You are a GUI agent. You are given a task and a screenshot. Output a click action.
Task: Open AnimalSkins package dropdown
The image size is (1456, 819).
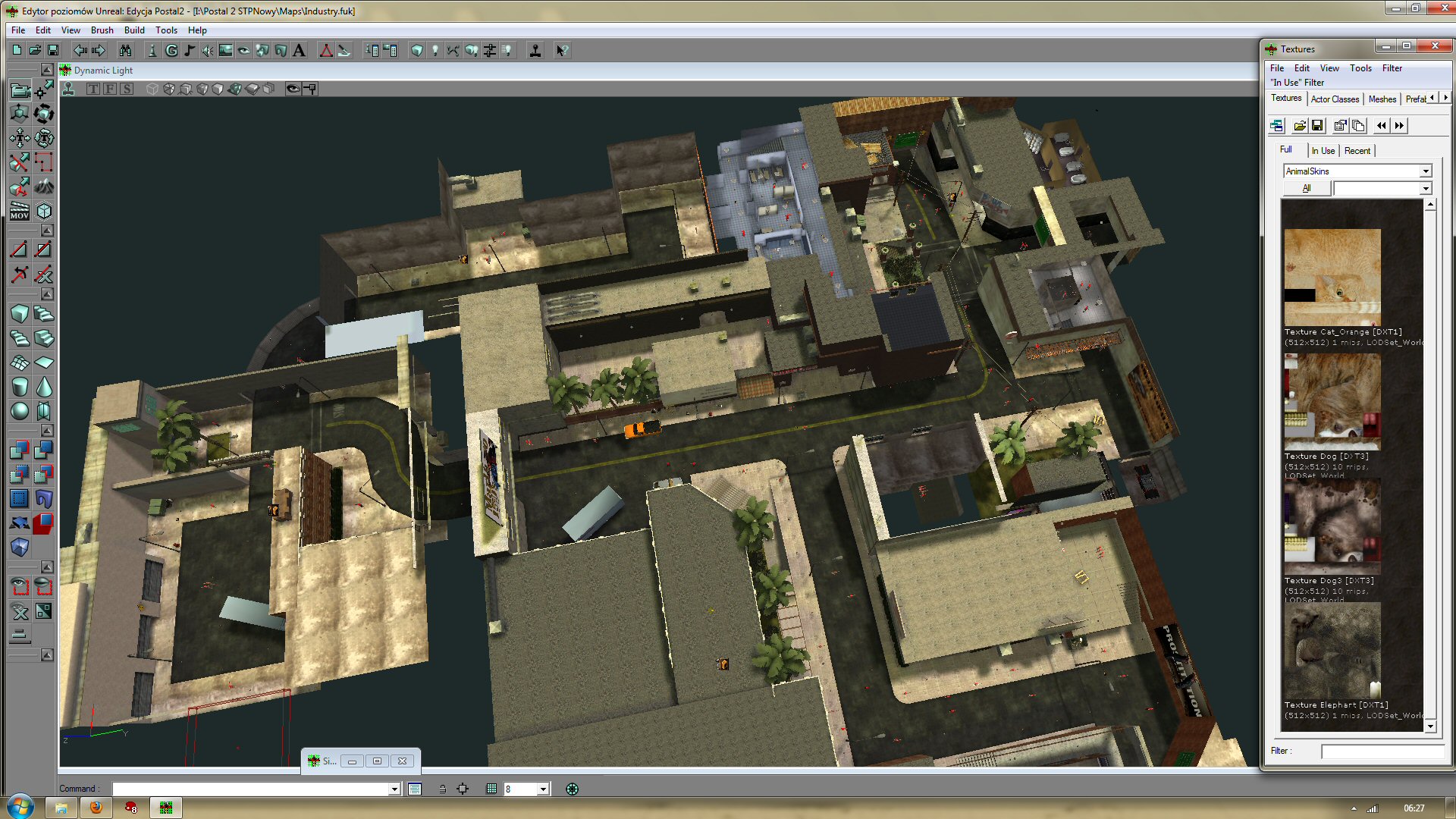(x=1426, y=171)
